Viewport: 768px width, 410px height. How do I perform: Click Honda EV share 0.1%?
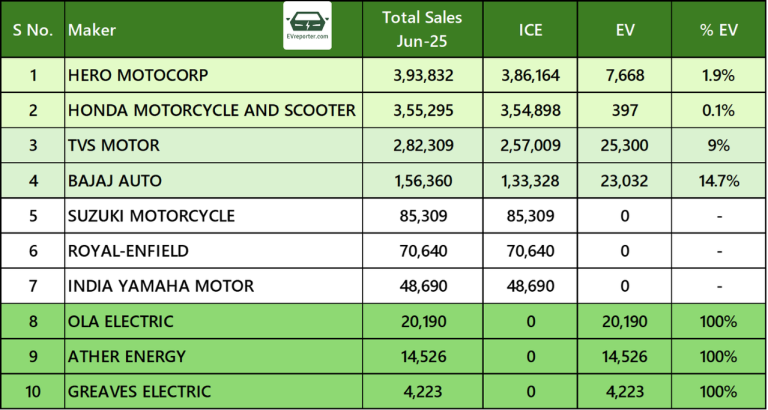pyautogui.click(x=719, y=111)
